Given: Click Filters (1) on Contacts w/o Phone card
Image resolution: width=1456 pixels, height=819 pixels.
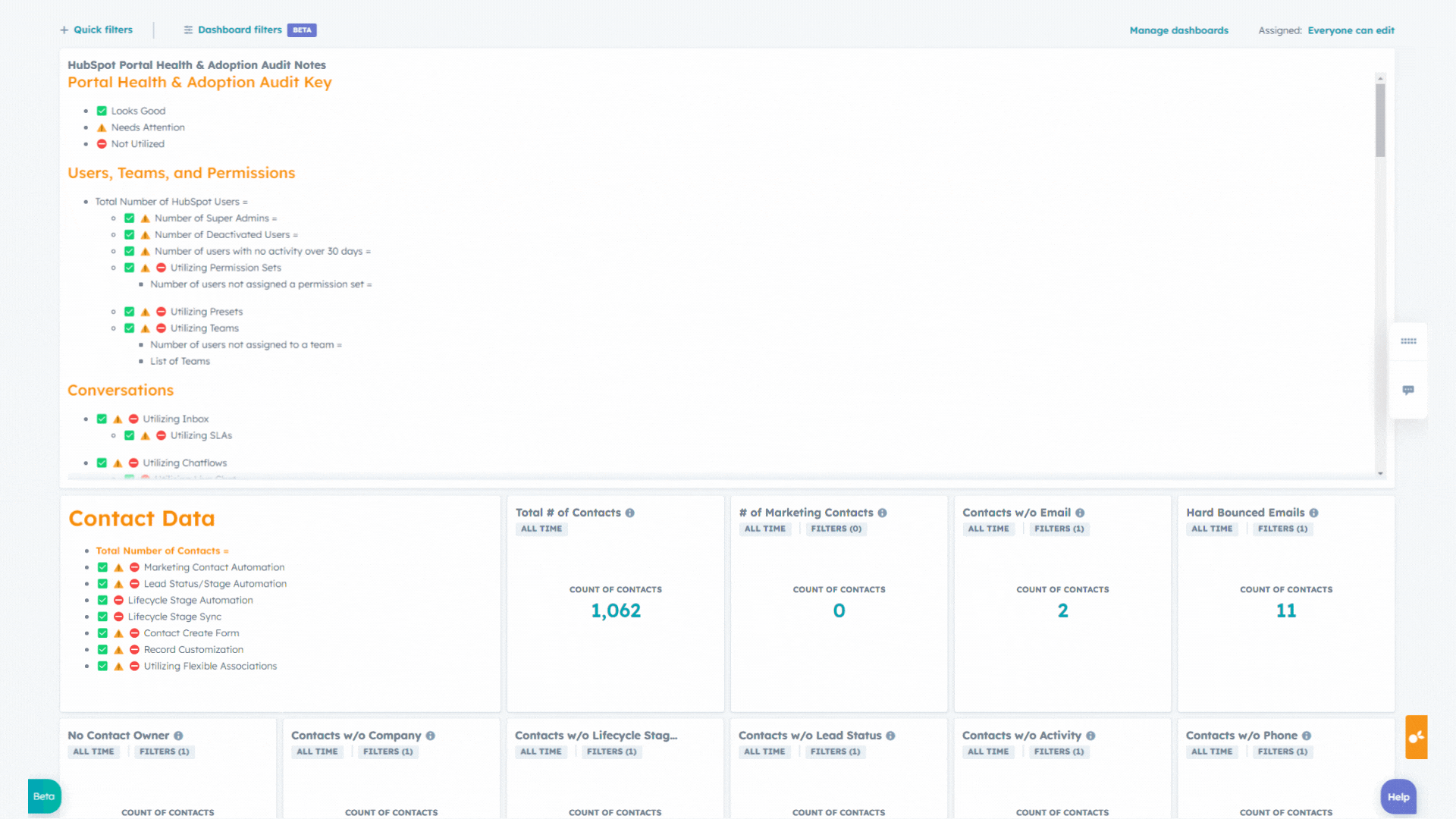Looking at the screenshot, I should (x=1282, y=752).
